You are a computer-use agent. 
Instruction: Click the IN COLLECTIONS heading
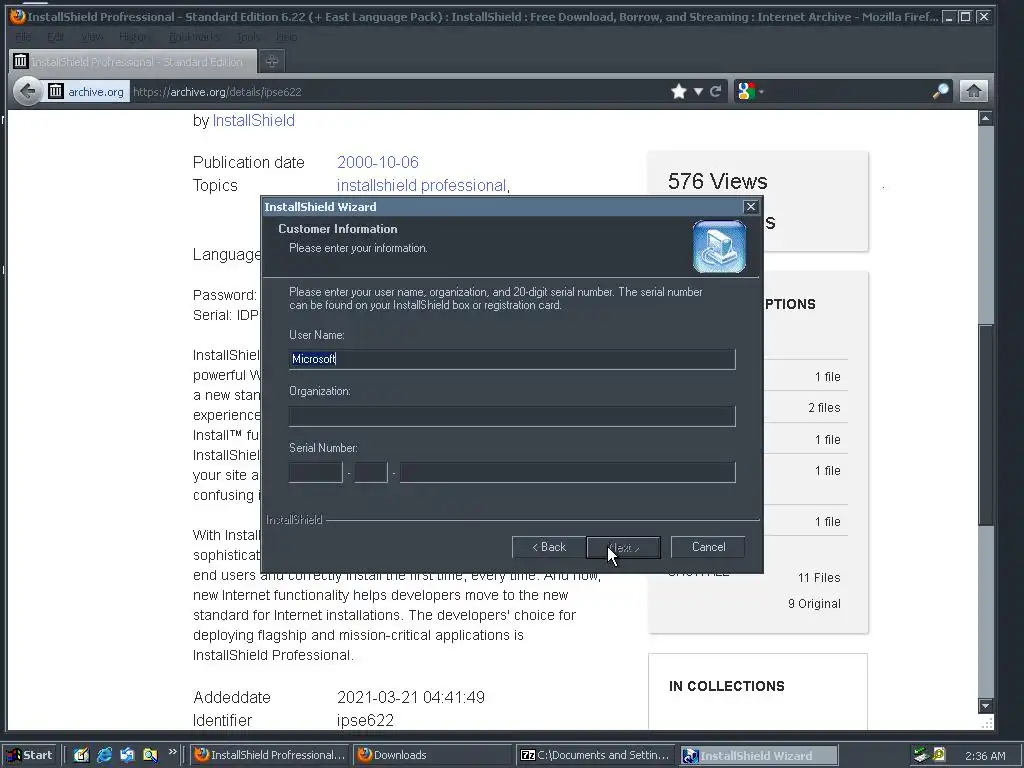pyautogui.click(x=726, y=686)
